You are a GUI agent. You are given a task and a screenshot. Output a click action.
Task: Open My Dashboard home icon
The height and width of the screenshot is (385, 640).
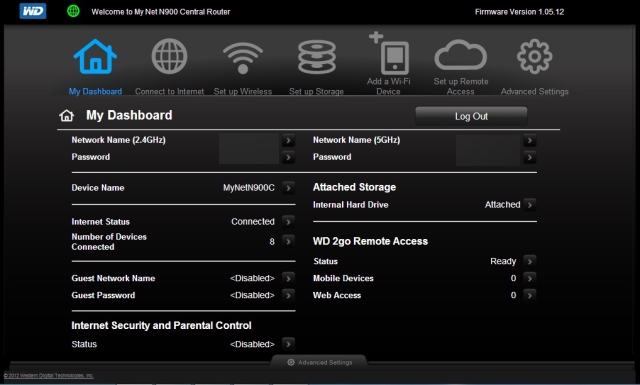coord(95,57)
